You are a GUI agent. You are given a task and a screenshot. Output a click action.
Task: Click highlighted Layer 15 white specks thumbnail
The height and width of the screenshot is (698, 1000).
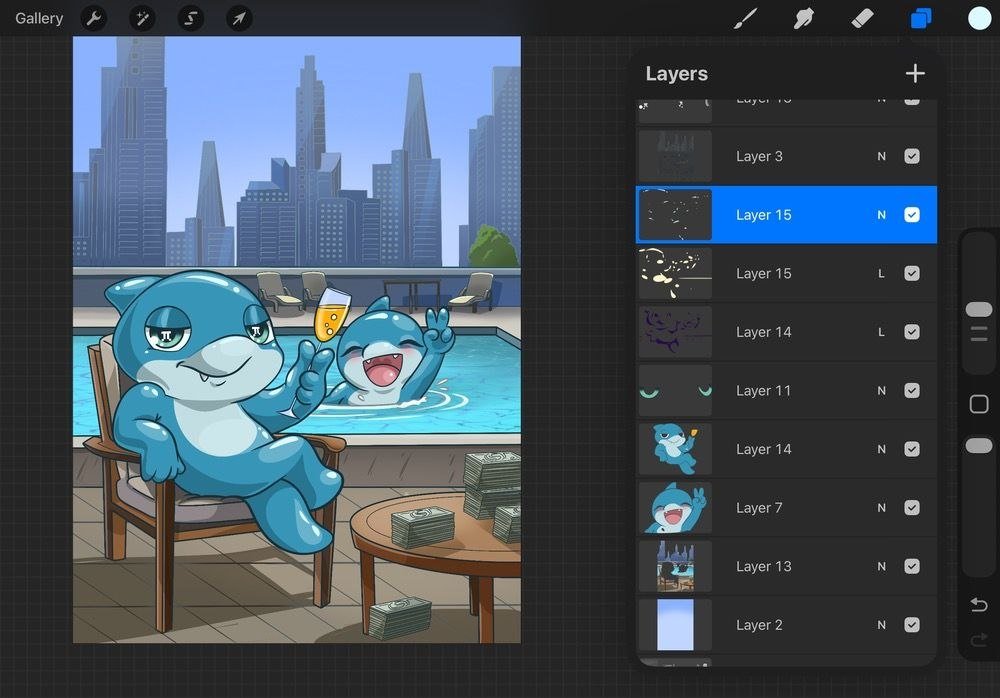(675, 215)
